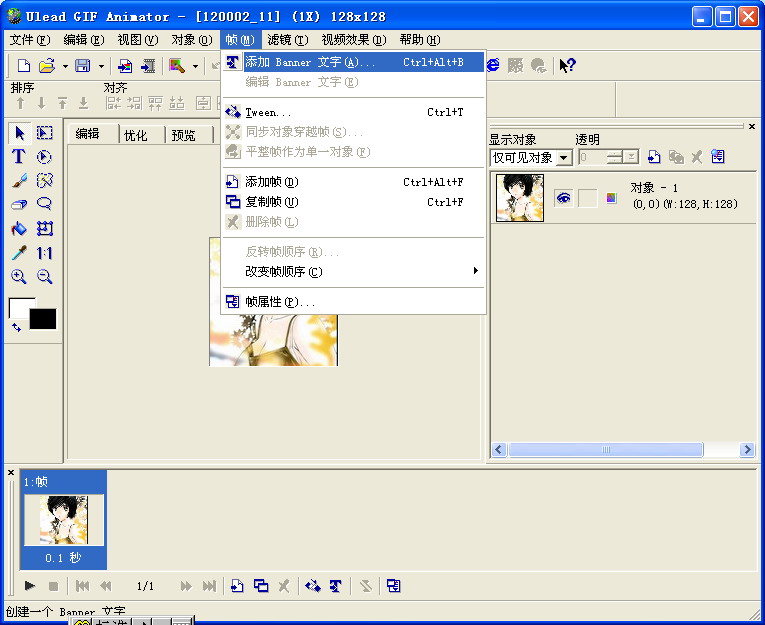Click scroll right arrow in object panel

(746, 449)
